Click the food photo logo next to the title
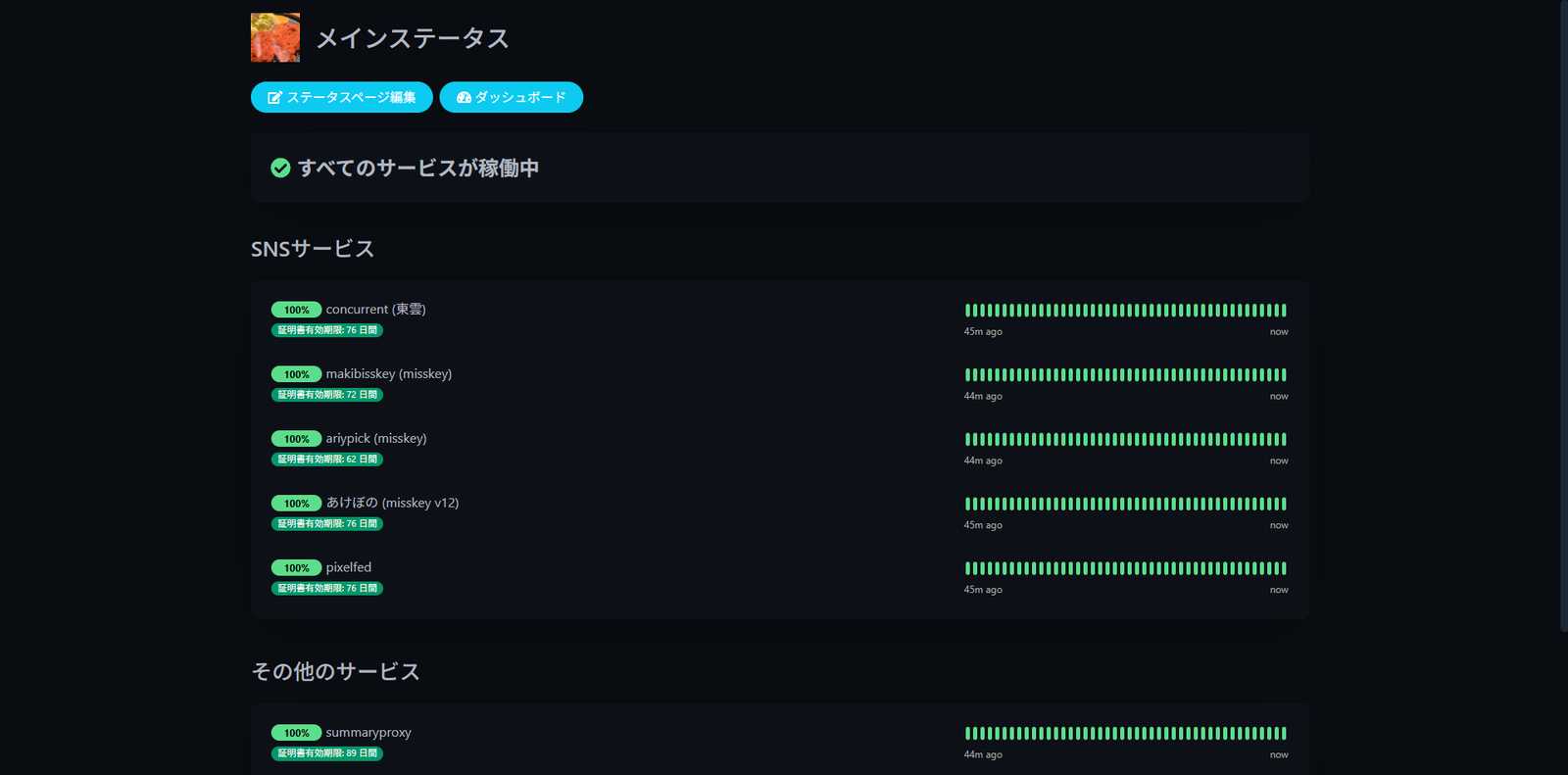The width and height of the screenshot is (1568, 775). 275,37
